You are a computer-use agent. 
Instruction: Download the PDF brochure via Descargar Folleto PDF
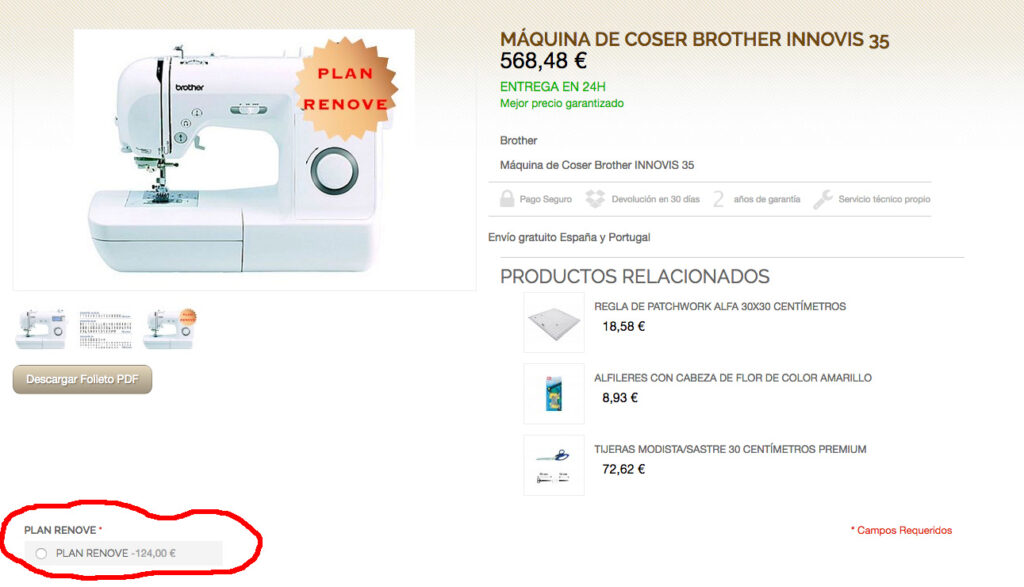click(x=82, y=379)
